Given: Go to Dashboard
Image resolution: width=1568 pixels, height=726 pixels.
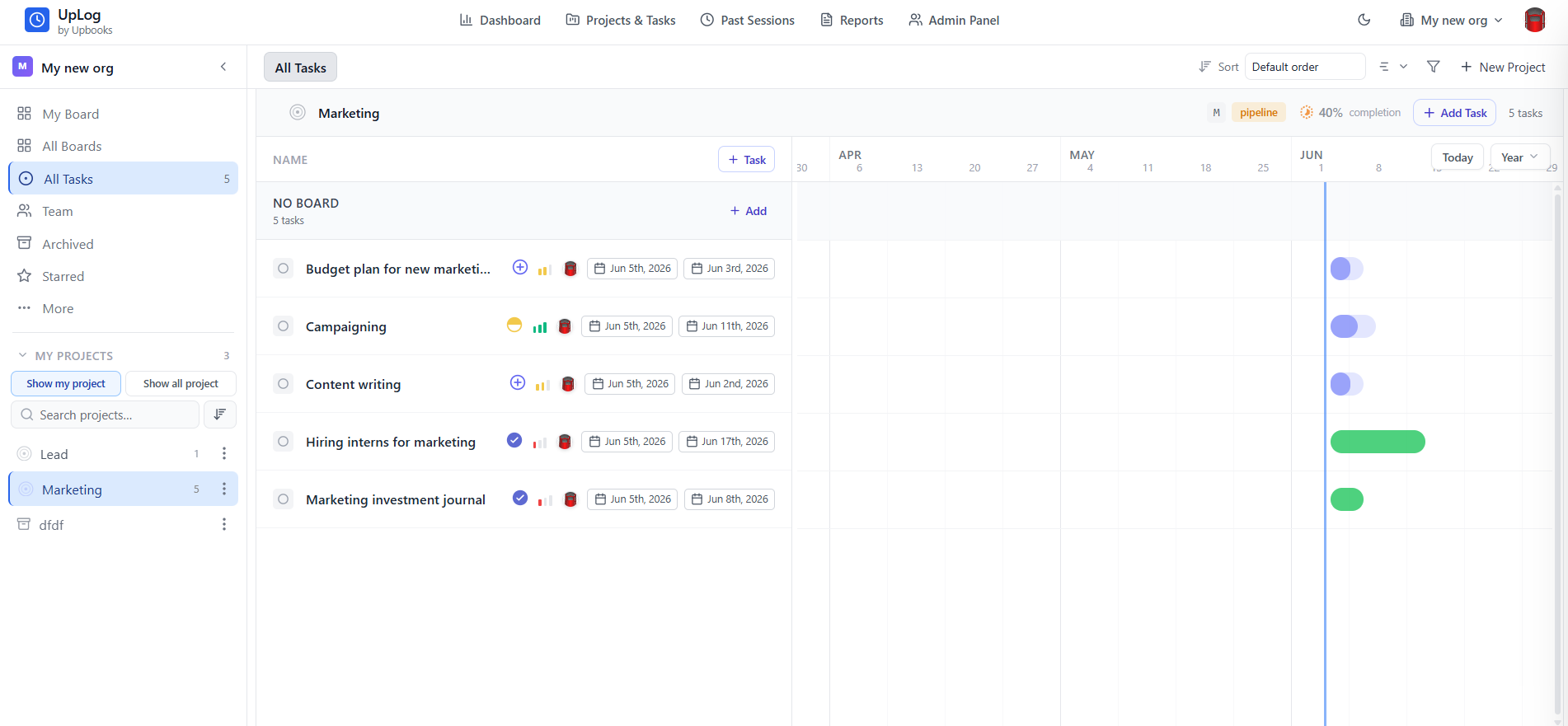Looking at the screenshot, I should [x=500, y=20].
